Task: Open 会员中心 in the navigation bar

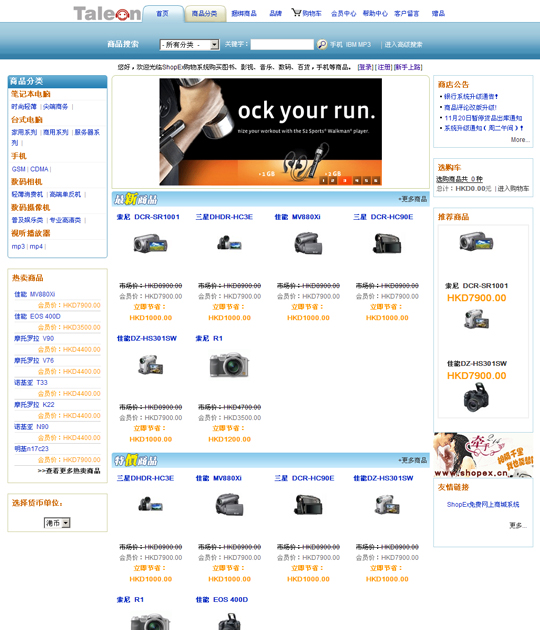Action: click(343, 13)
